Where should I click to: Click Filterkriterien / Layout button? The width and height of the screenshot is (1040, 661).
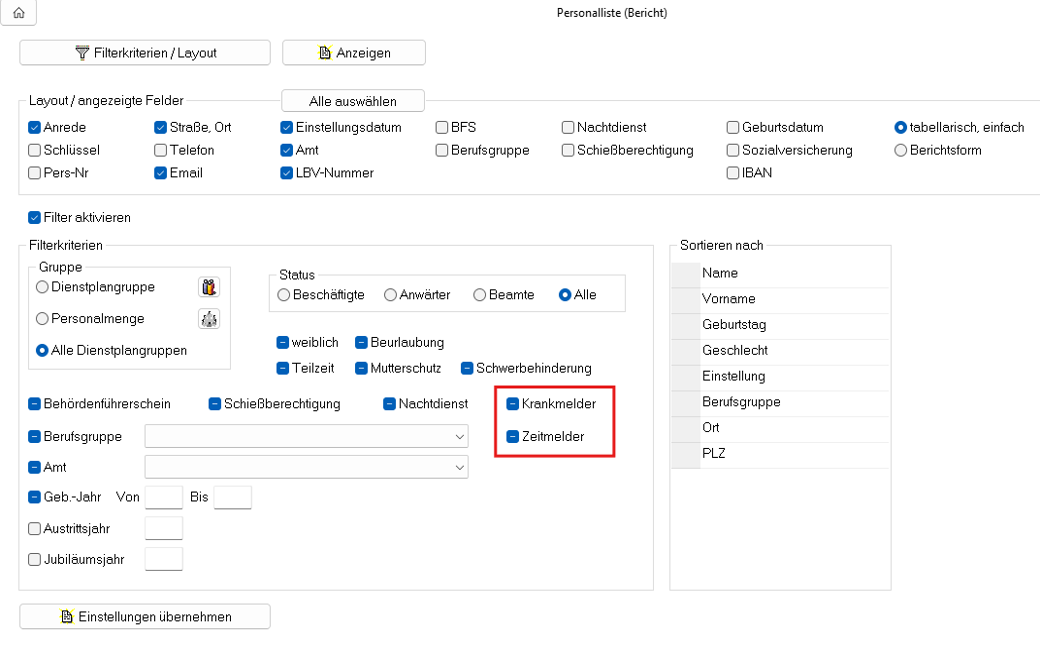click(145, 53)
